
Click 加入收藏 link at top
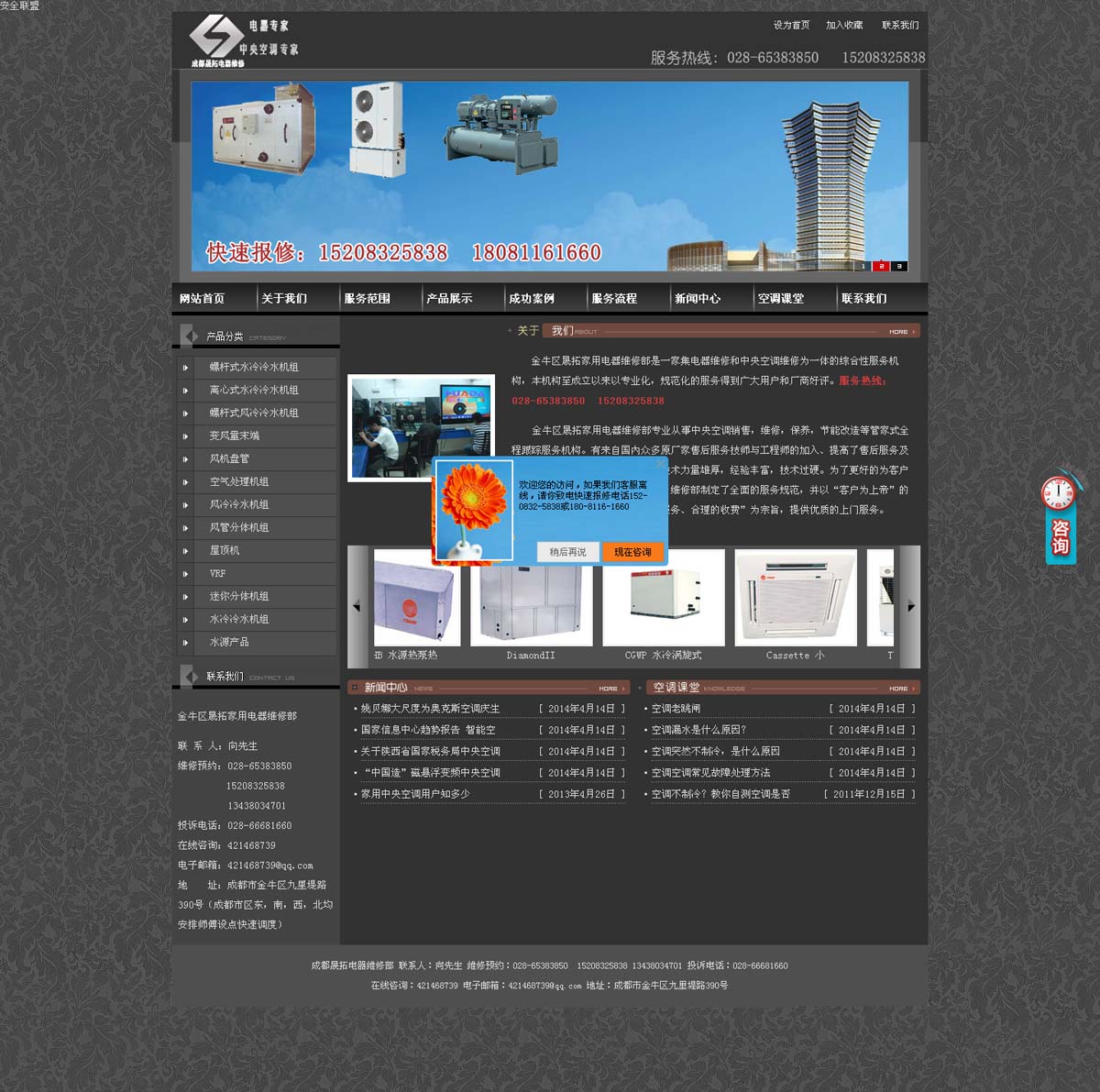tap(844, 26)
